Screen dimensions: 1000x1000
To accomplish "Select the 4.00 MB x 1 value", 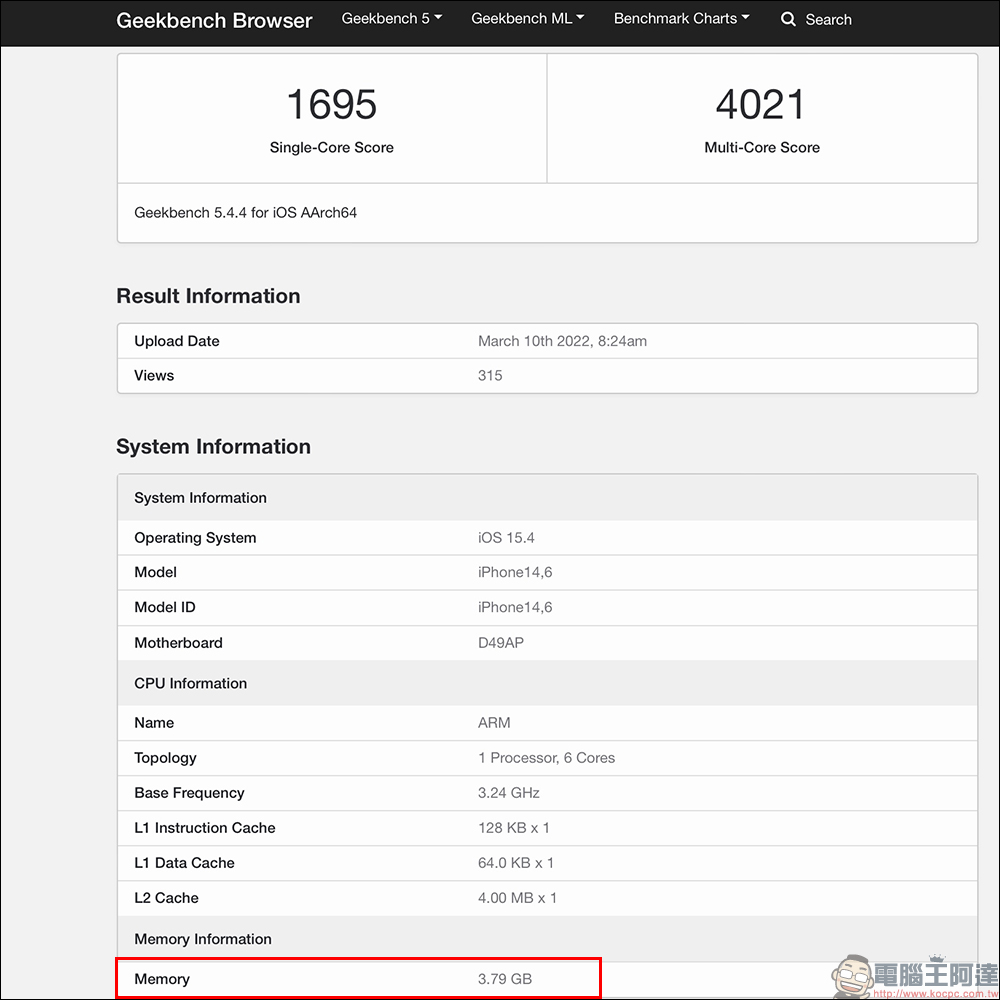I will (x=517, y=898).
